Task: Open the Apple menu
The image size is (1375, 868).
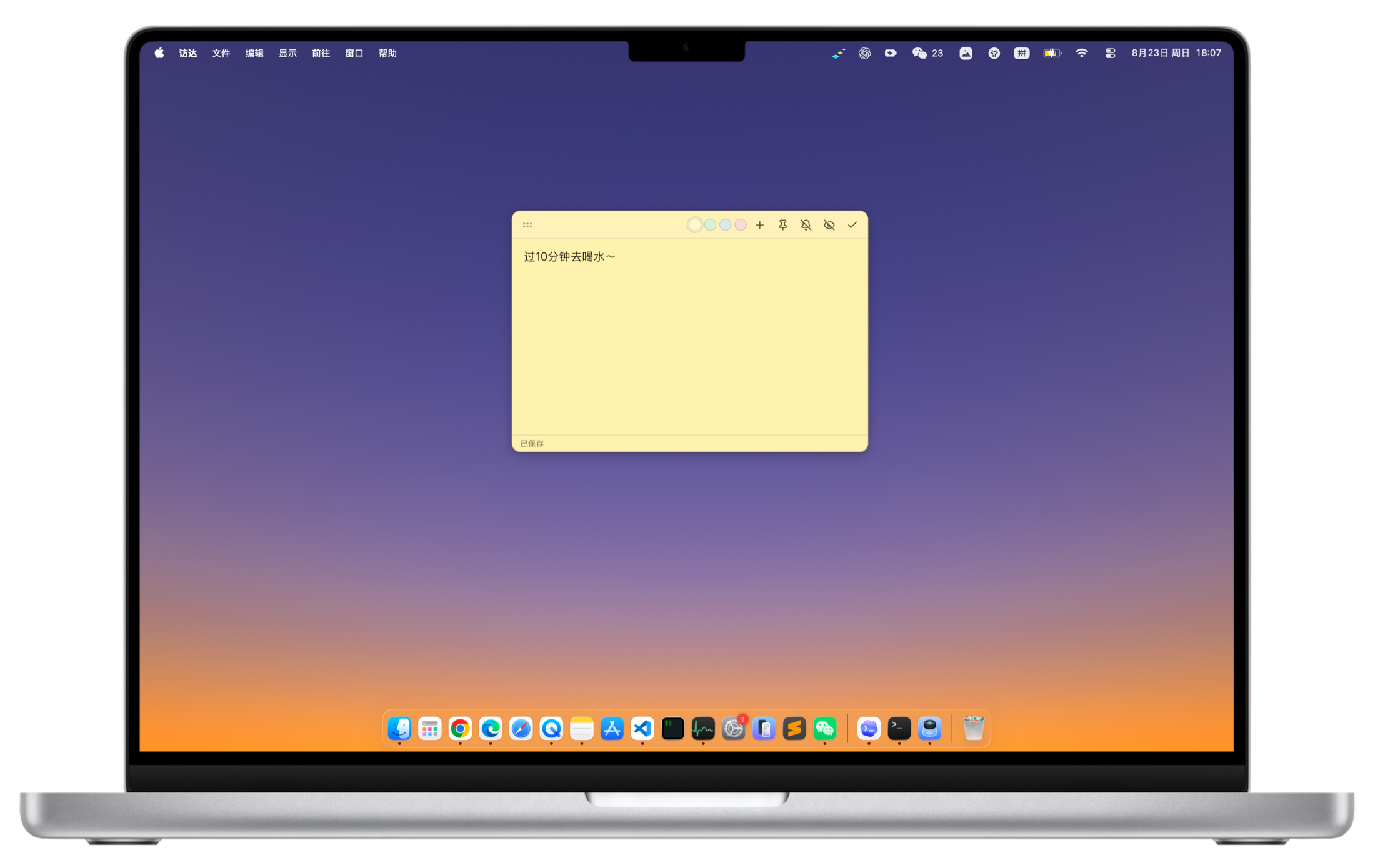Action: pos(159,53)
